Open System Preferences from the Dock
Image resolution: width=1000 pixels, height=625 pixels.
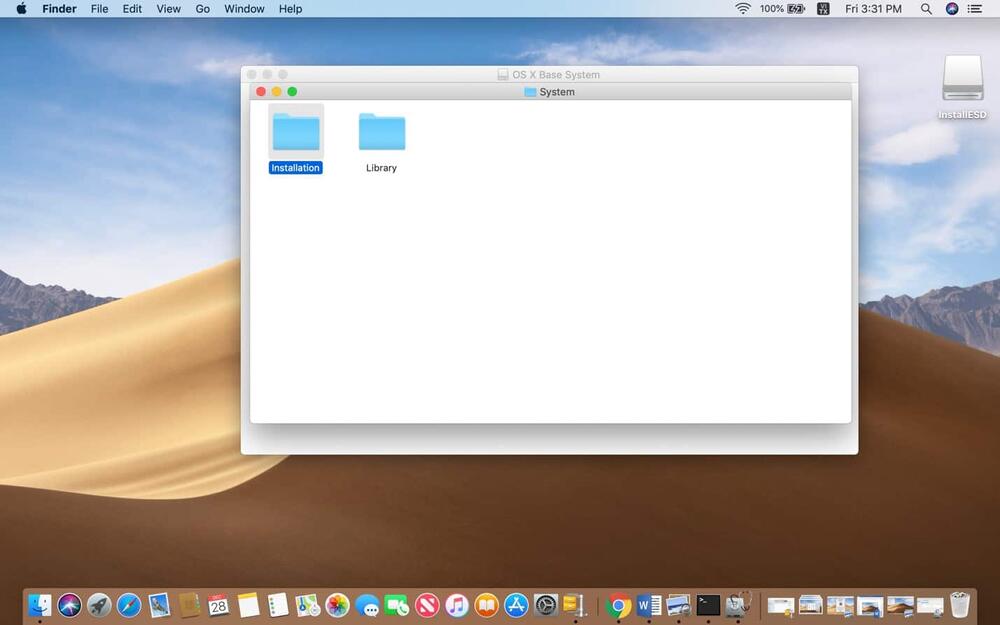click(546, 605)
